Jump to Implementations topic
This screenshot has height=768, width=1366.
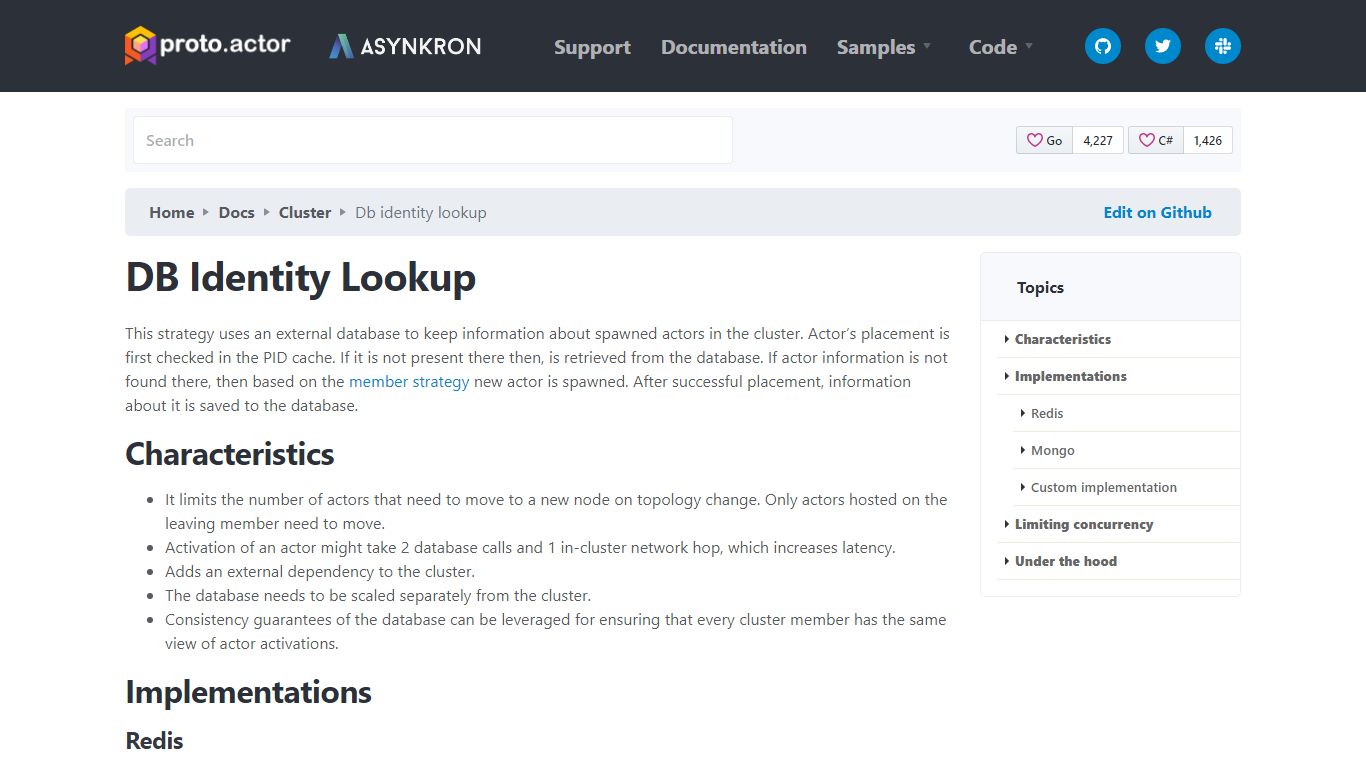pos(1071,376)
